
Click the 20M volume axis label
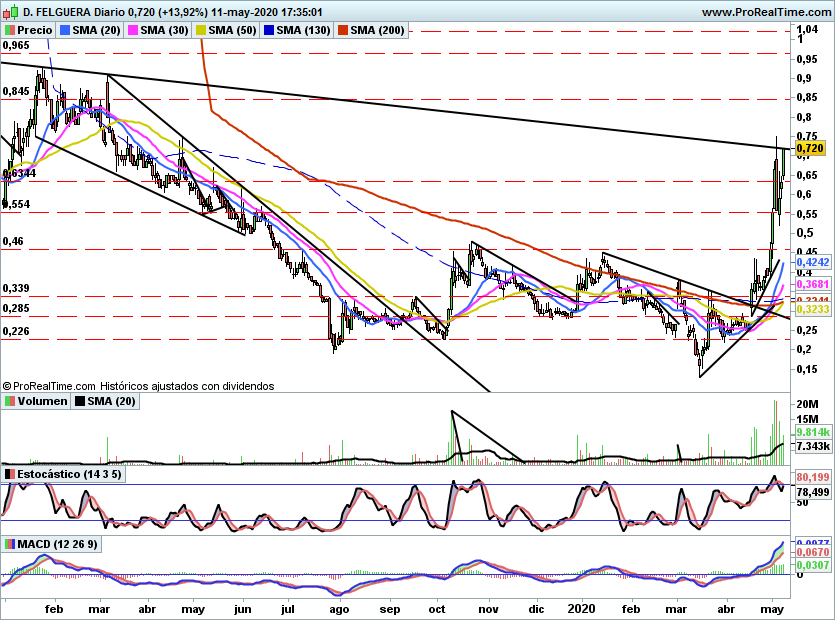pos(807,404)
